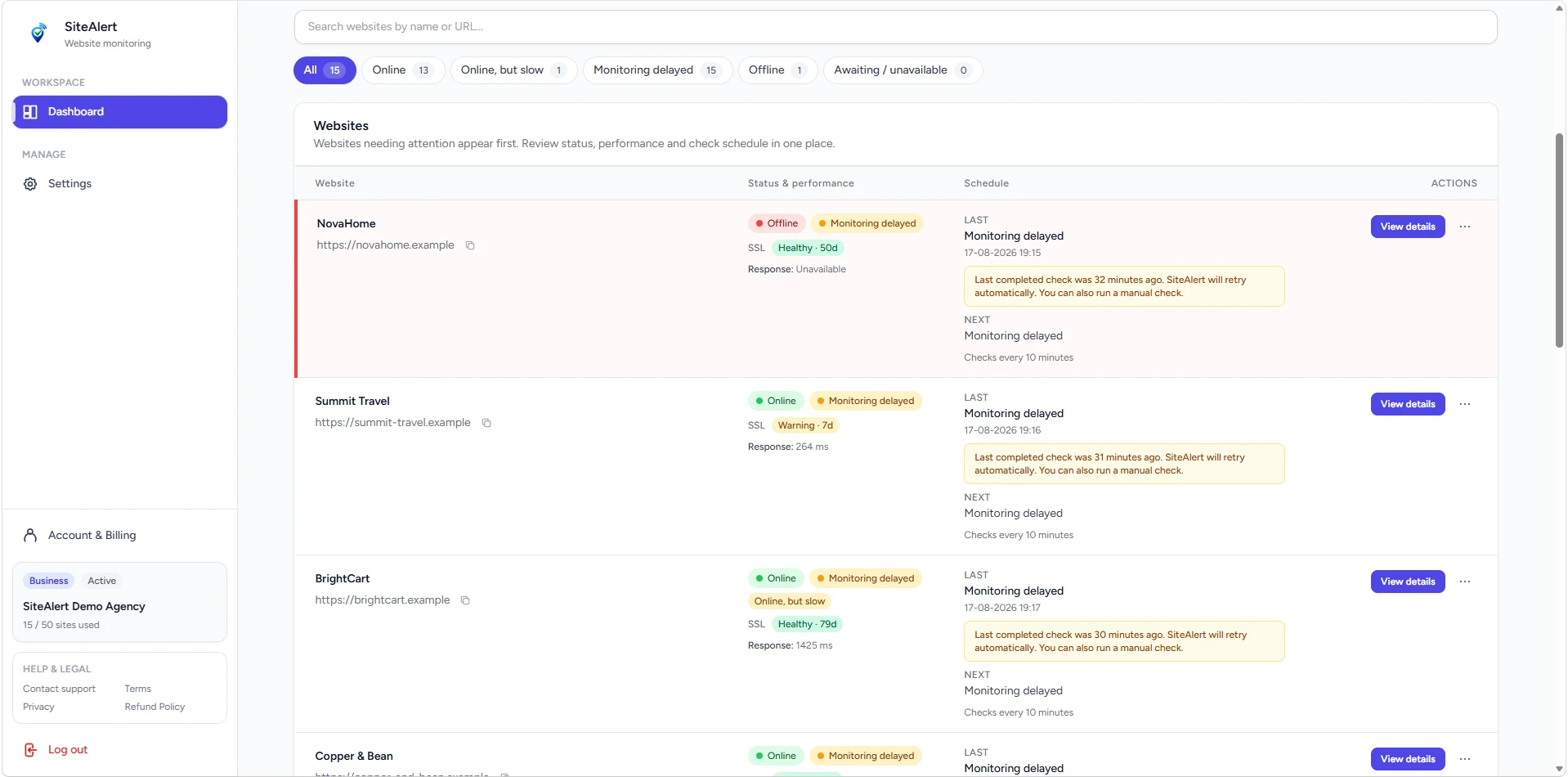
Task: Click the NovaHome website name
Action: click(x=347, y=224)
